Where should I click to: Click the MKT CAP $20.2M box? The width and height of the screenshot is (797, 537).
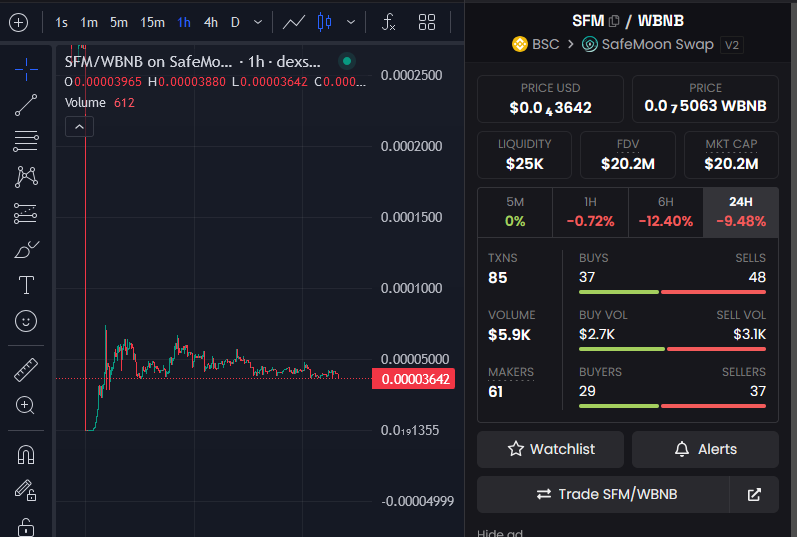[731, 155]
